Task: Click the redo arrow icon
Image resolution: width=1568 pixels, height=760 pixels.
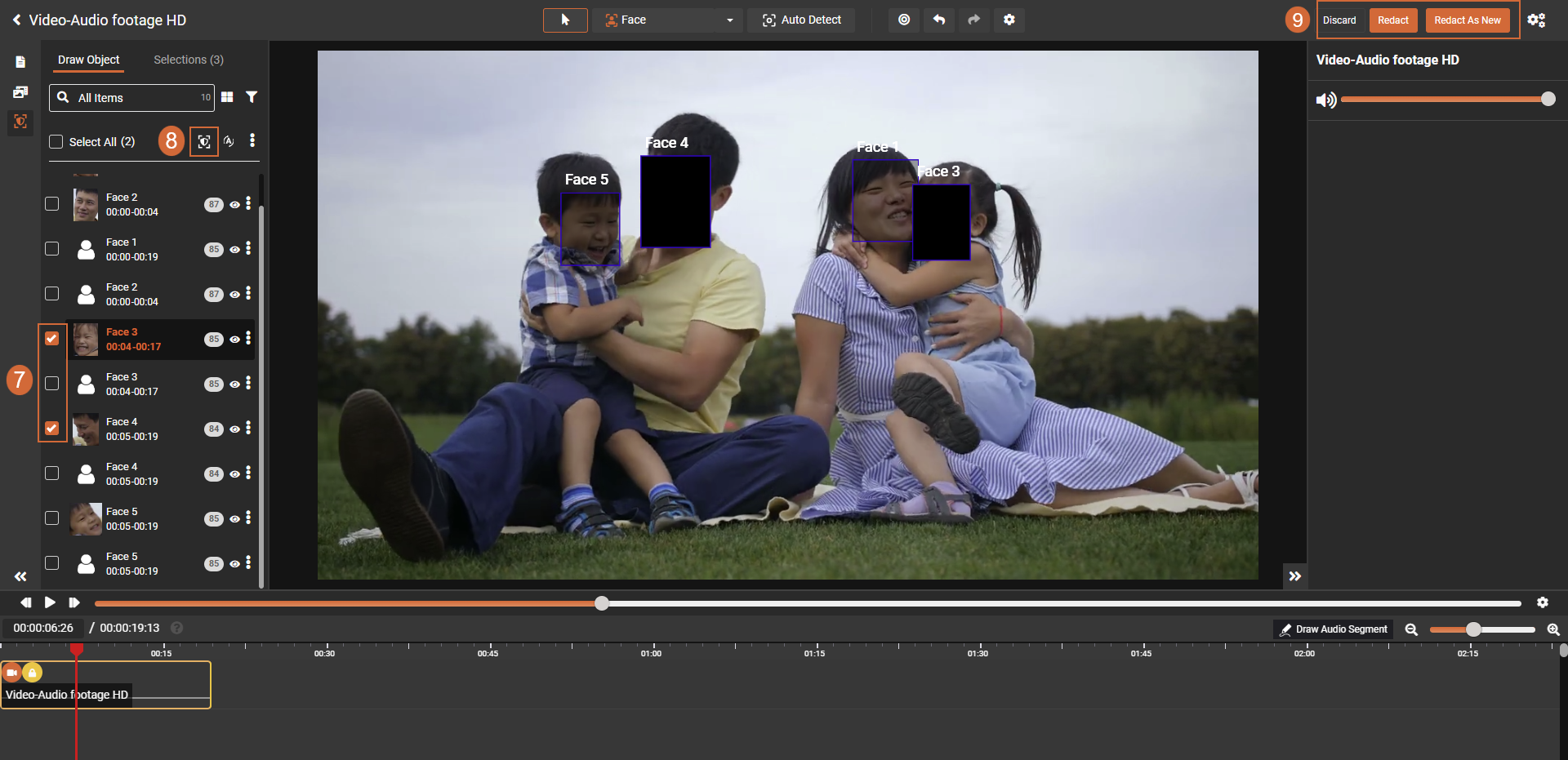Action: point(973,20)
